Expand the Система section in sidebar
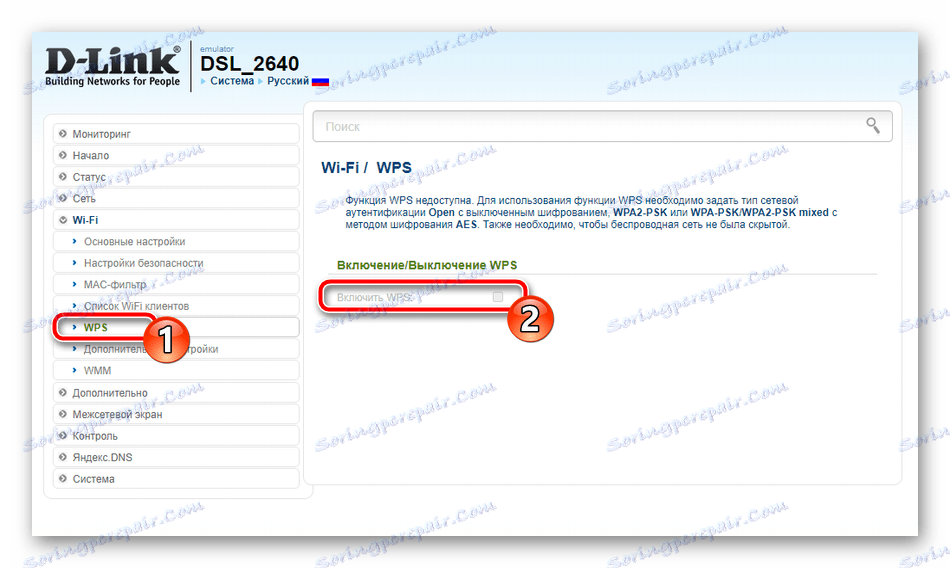 pos(176,479)
